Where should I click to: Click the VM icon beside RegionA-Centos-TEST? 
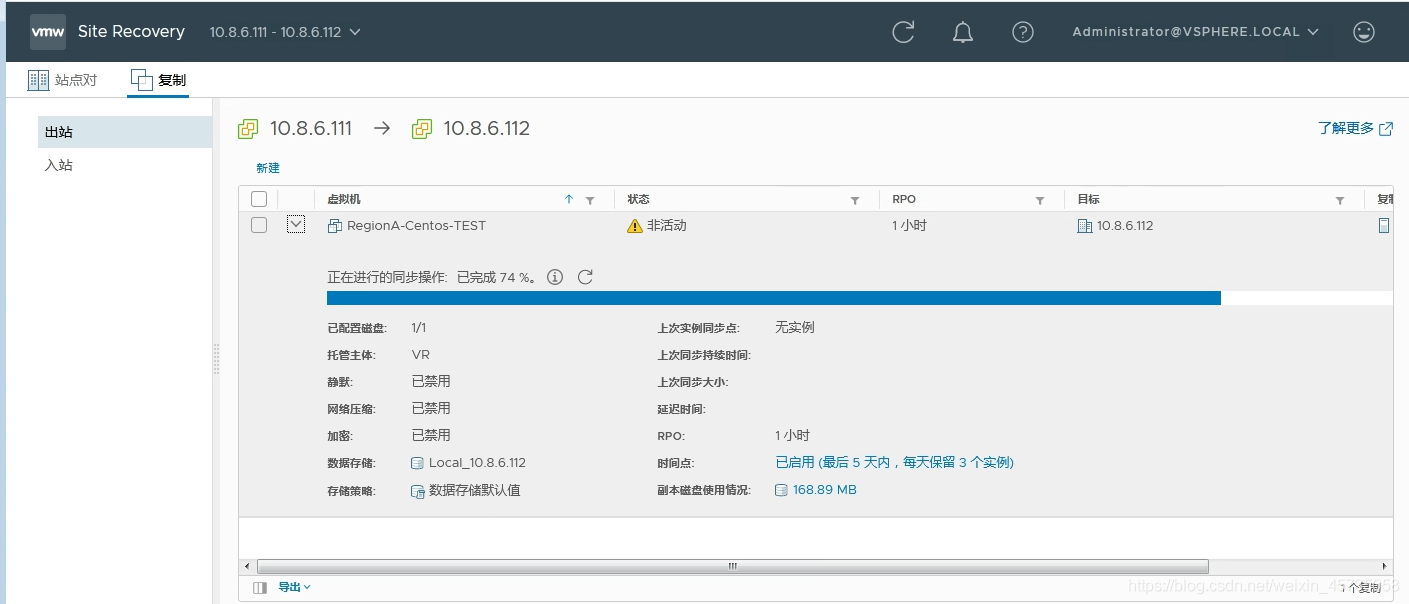335,226
